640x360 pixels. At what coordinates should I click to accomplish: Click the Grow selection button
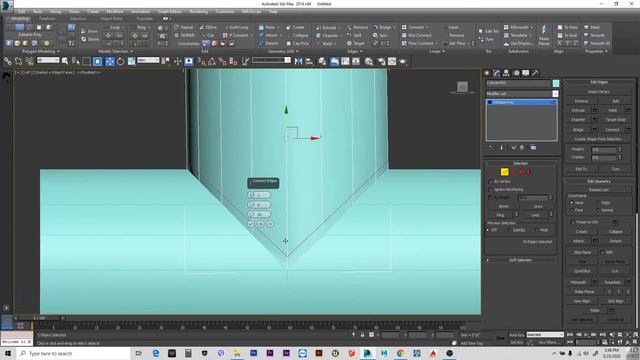[538, 207]
